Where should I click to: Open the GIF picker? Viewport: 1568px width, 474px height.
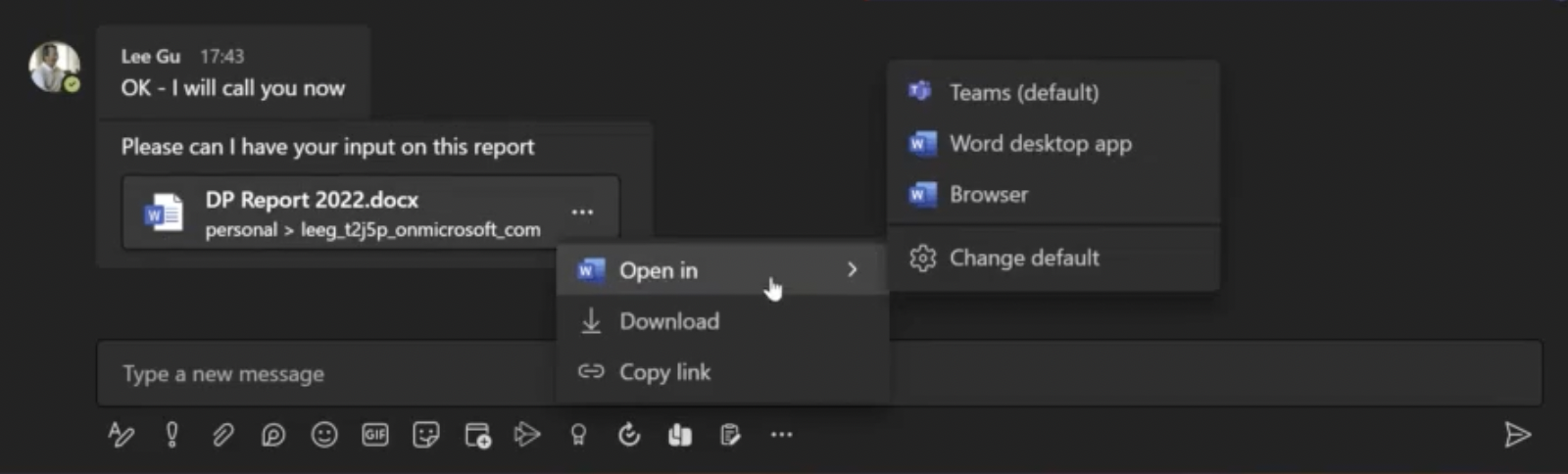(x=375, y=434)
